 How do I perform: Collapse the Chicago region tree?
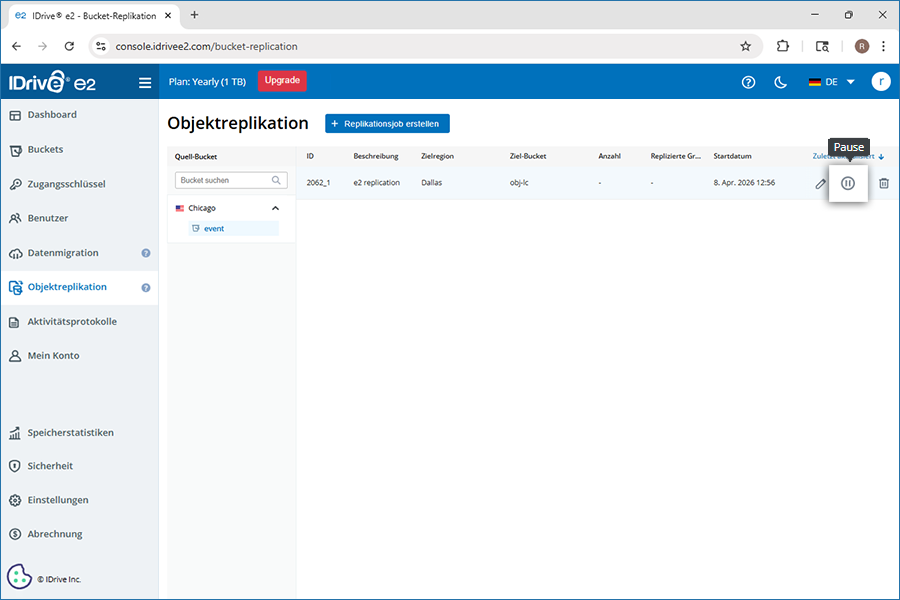tap(275, 208)
